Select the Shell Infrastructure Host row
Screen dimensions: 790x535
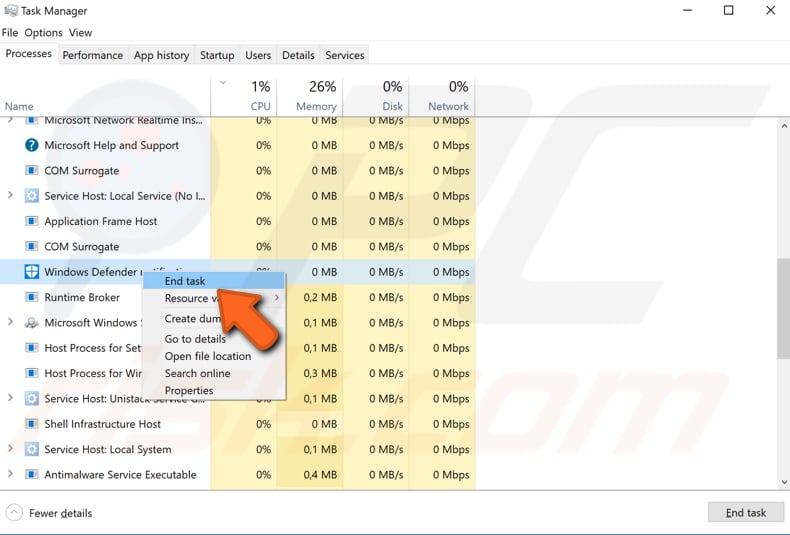[x=237, y=424]
